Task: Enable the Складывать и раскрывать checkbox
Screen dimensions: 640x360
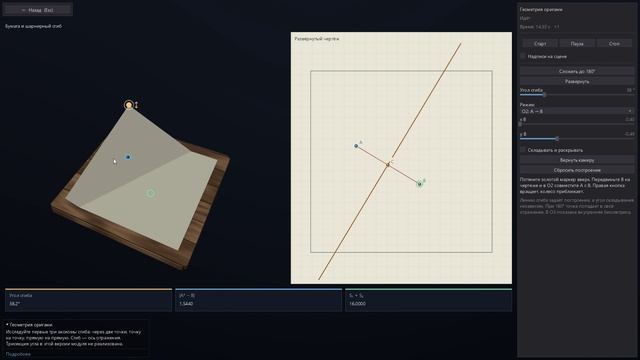Action: click(523, 150)
